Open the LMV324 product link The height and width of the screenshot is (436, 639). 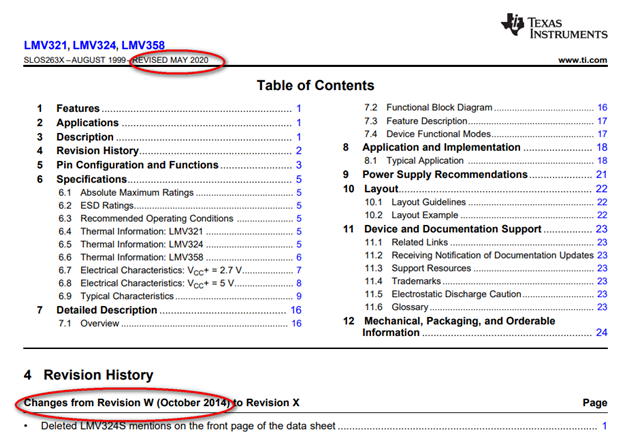(x=94, y=45)
